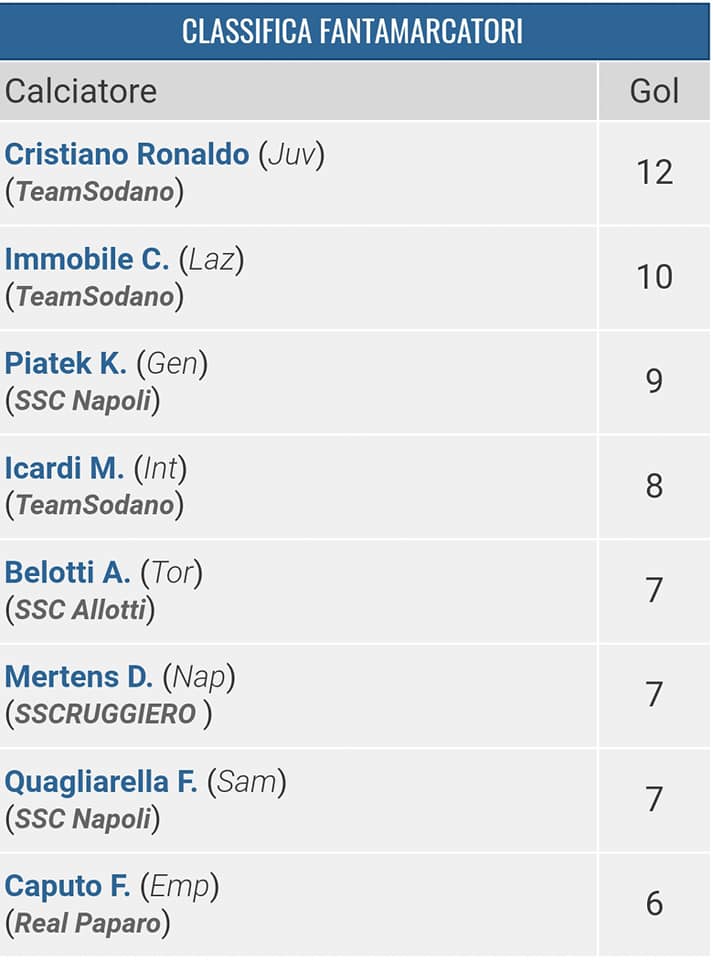Viewport: 713px width, 960px height.
Task: Open Mertens D. player details
Action: coord(79,677)
